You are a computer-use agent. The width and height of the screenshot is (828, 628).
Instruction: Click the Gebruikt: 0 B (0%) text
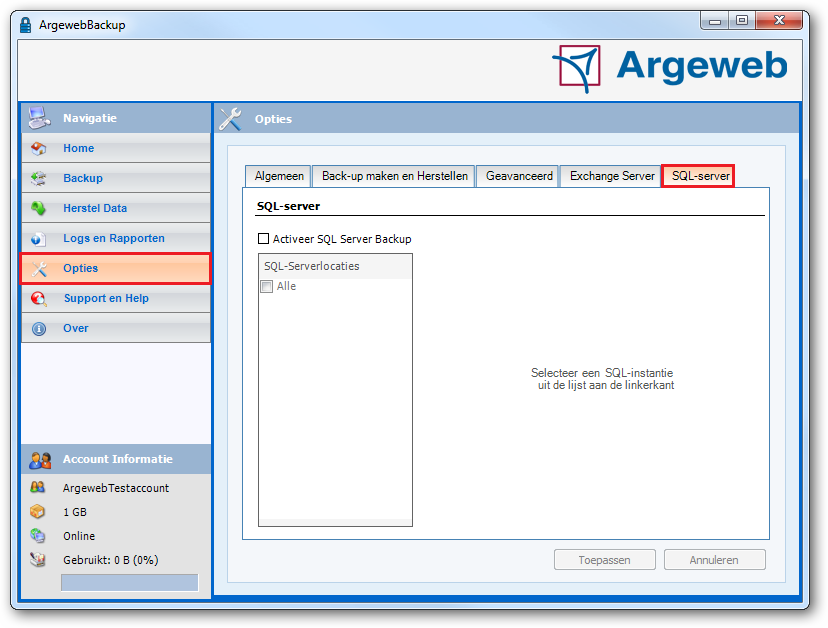coord(111,560)
